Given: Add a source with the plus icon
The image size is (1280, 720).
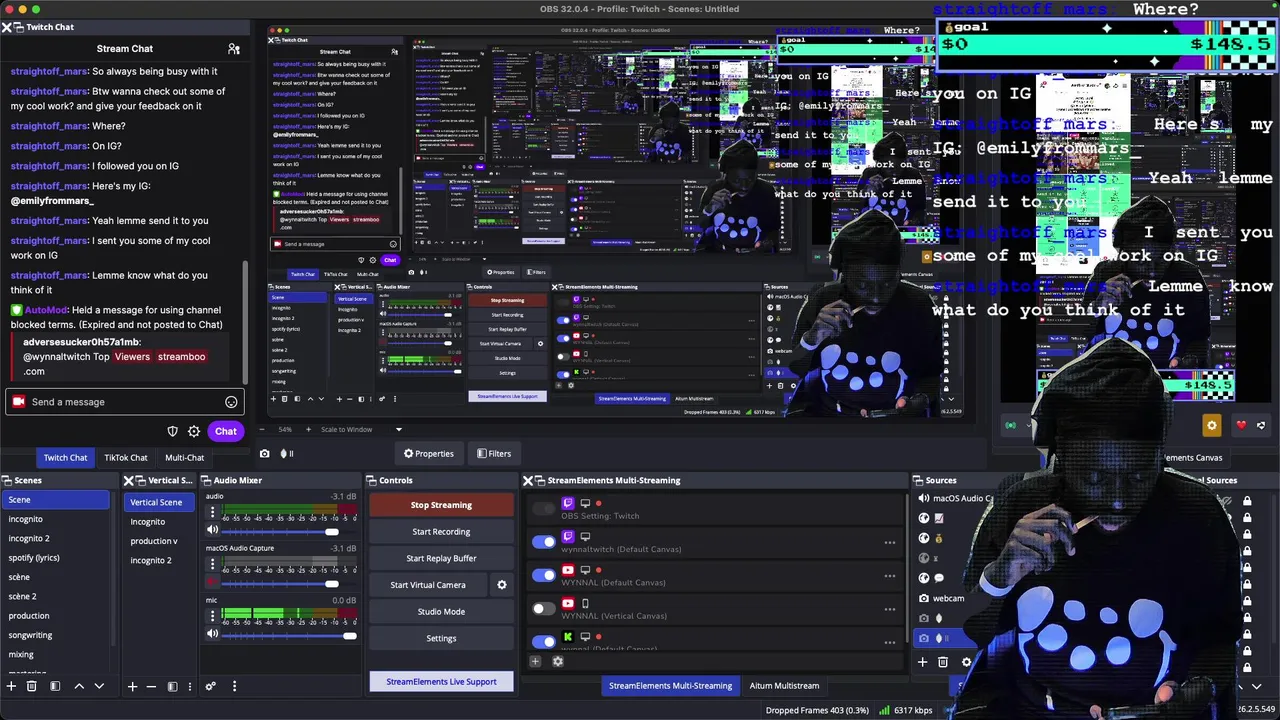Looking at the screenshot, I should (922, 662).
